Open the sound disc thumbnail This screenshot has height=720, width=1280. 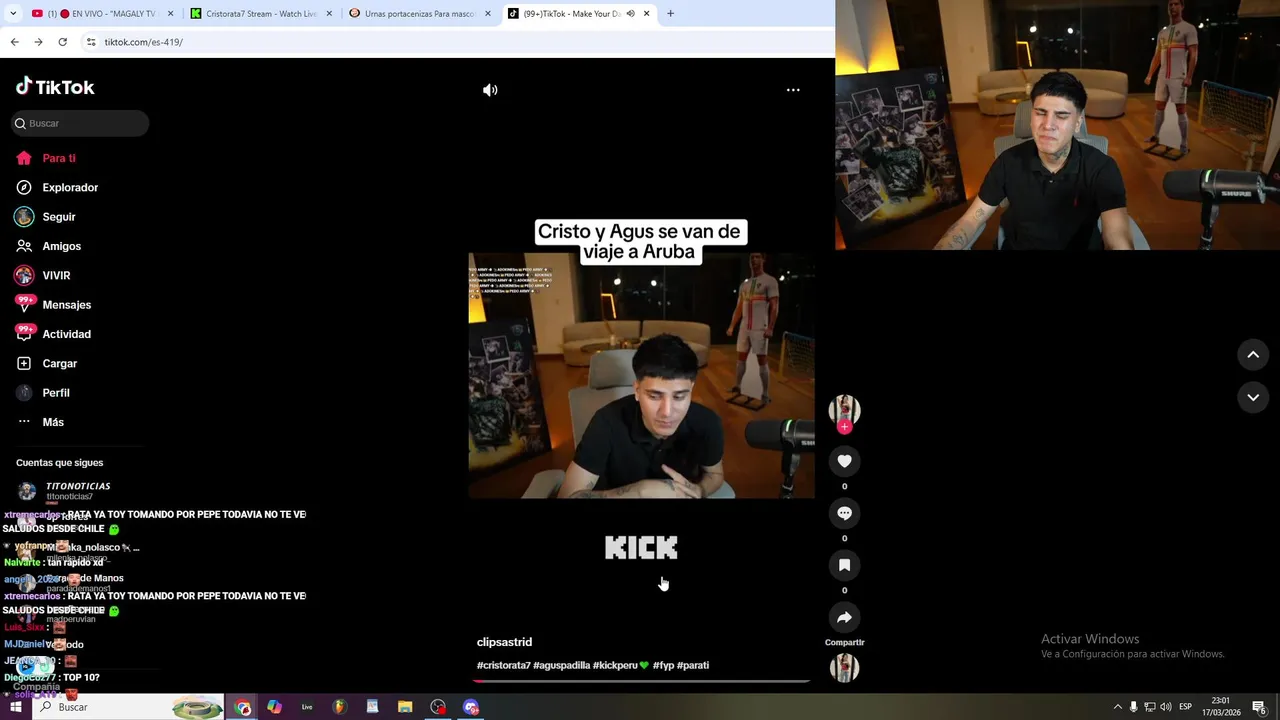(x=844, y=667)
